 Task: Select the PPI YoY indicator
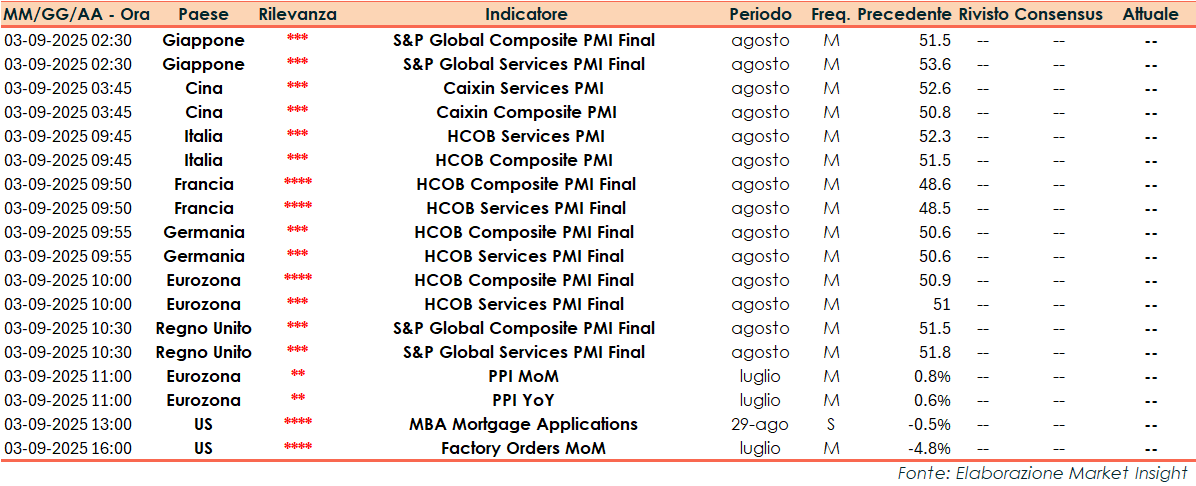coord(526,400)
